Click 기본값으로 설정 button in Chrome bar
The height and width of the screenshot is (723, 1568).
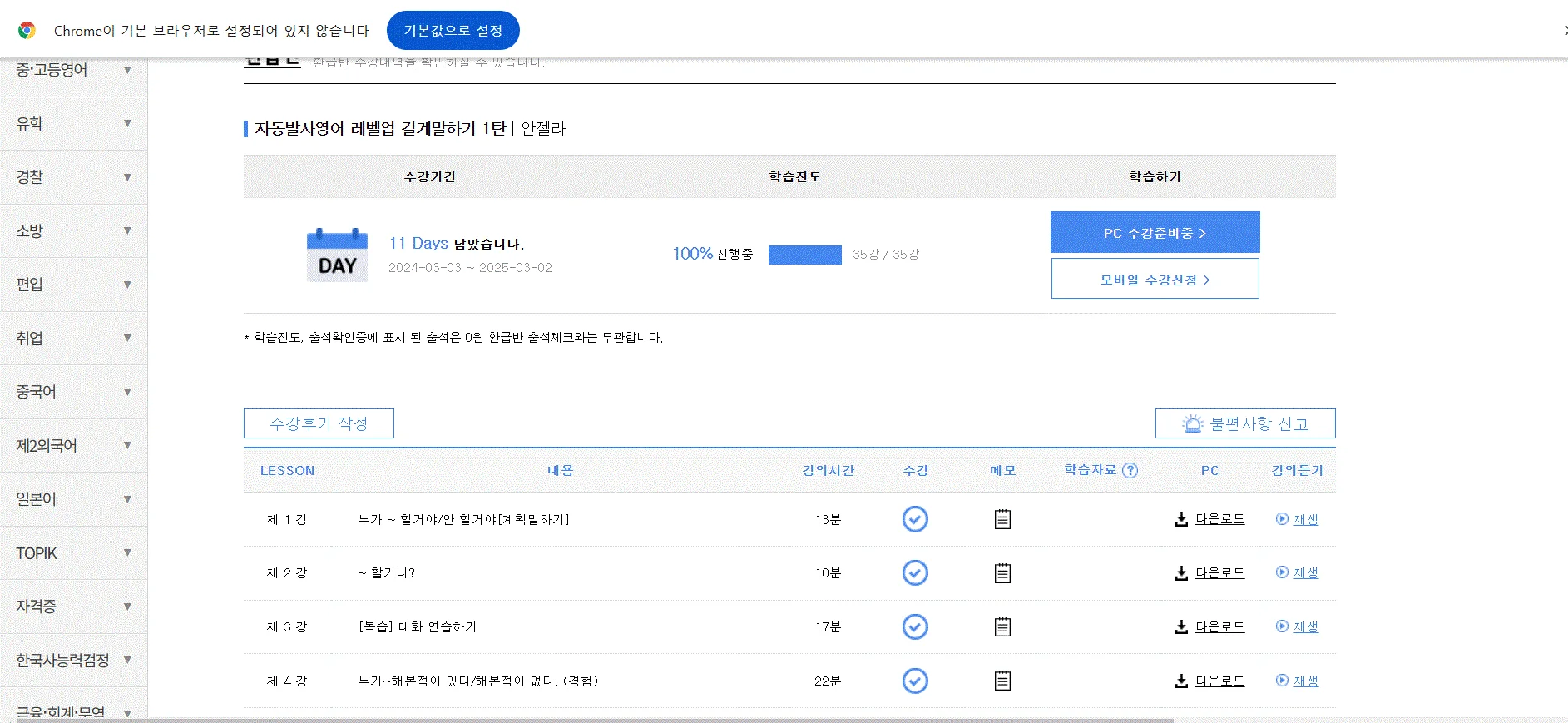pos(453,31)
